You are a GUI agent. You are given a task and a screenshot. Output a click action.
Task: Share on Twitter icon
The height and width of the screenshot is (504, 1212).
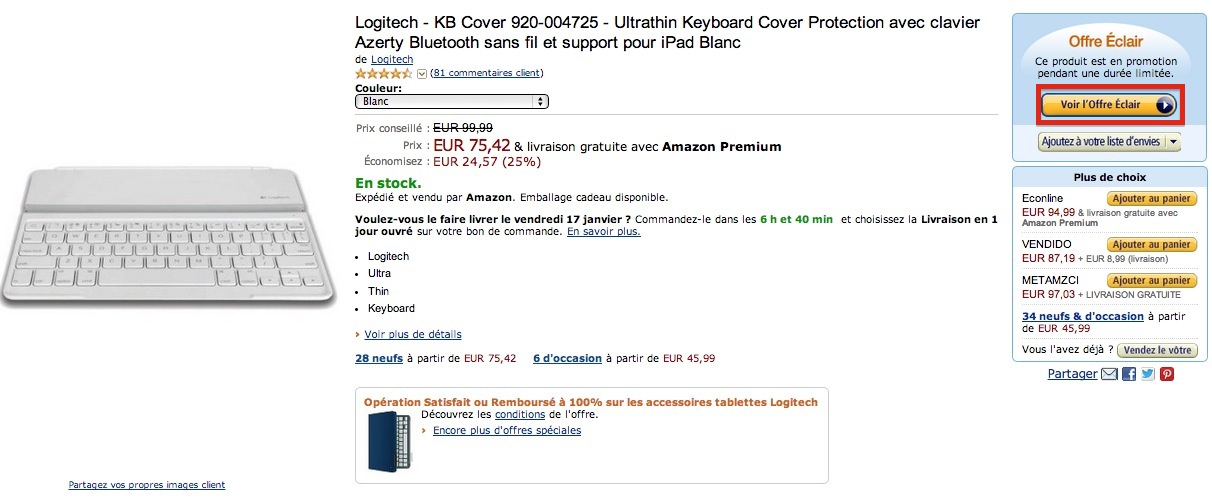click(1148, 374)
